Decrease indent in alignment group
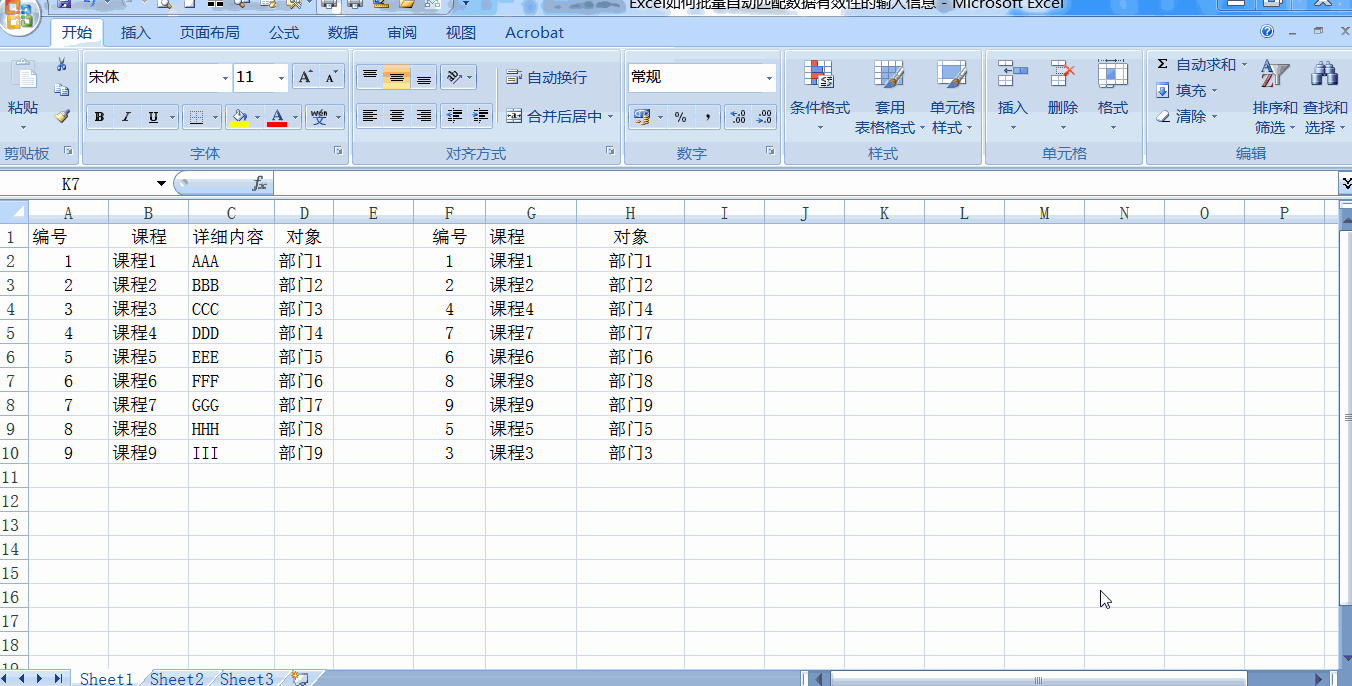The width and height of the screenshot is (1352, 686). [454, 116]
